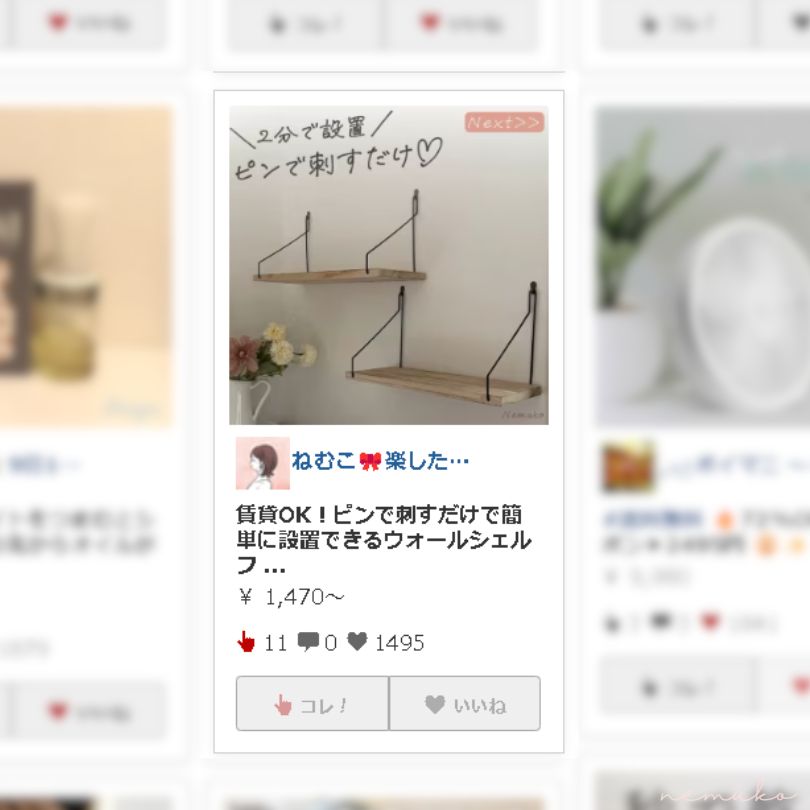
Task: Open the blurred jar product image
Action: 86,267
